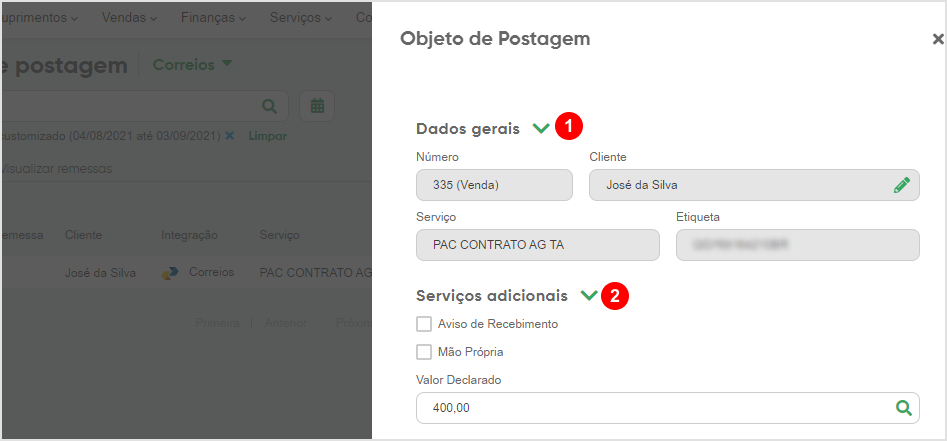Viewport: 947px width, 441px height.
Task: Click the Anterior pagination link
Action: pos(286,323)
